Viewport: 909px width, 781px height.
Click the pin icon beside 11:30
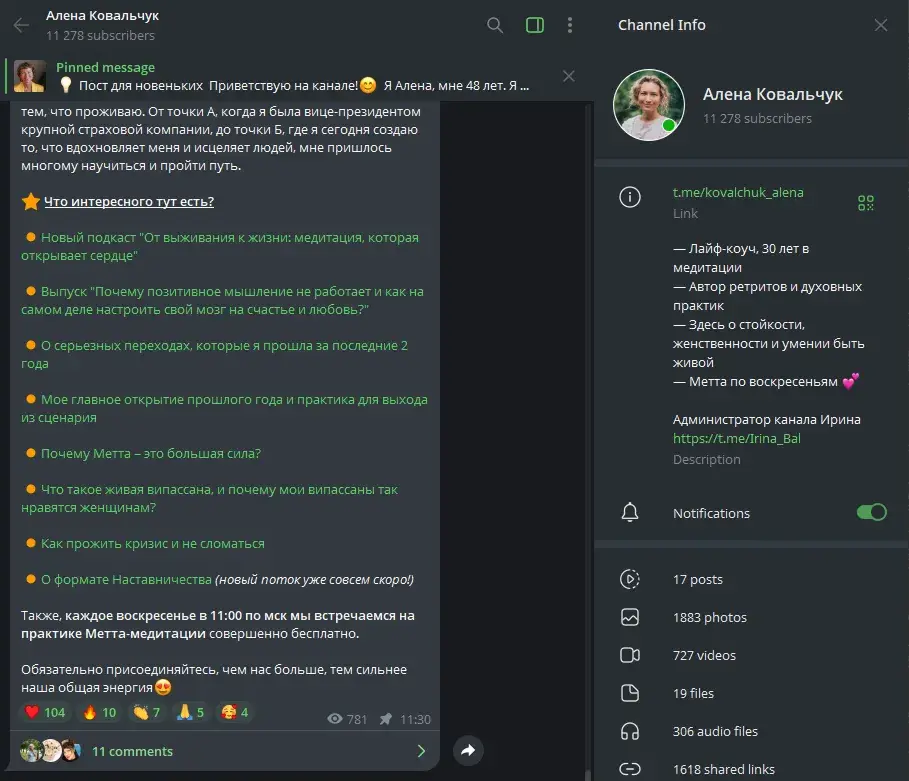pyautogui.click(x=386, y=720)
